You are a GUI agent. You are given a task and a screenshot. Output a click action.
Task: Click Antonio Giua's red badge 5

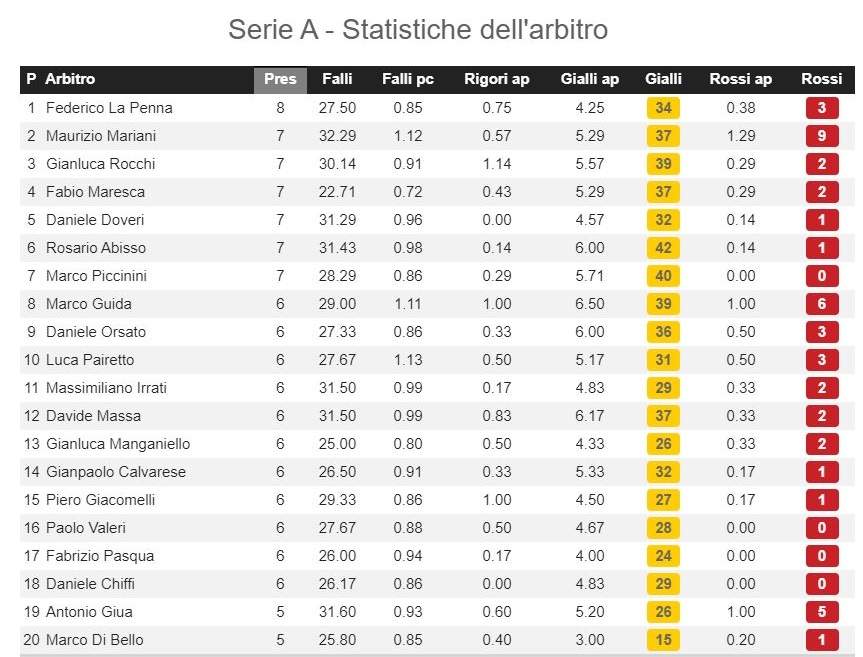pyautogui.click(x=822, y=612)
